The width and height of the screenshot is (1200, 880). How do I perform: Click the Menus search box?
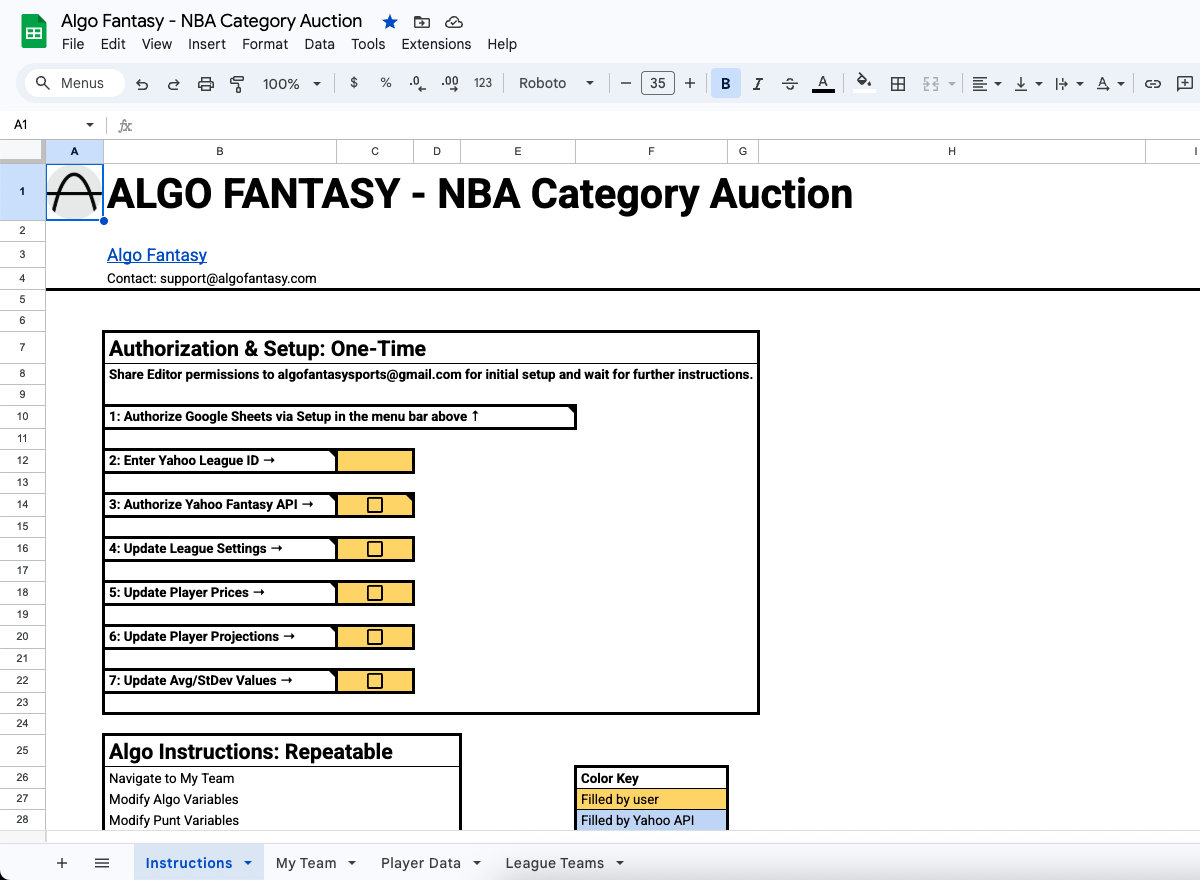click(75, 84)
